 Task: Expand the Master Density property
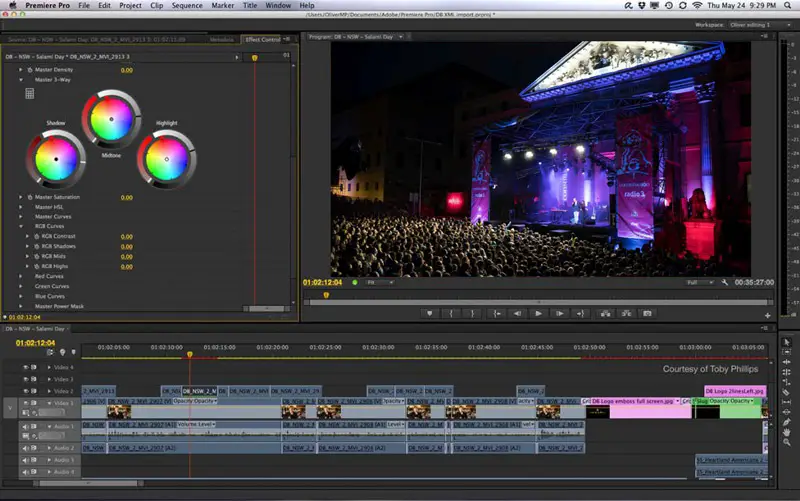(x=21, y=70)
